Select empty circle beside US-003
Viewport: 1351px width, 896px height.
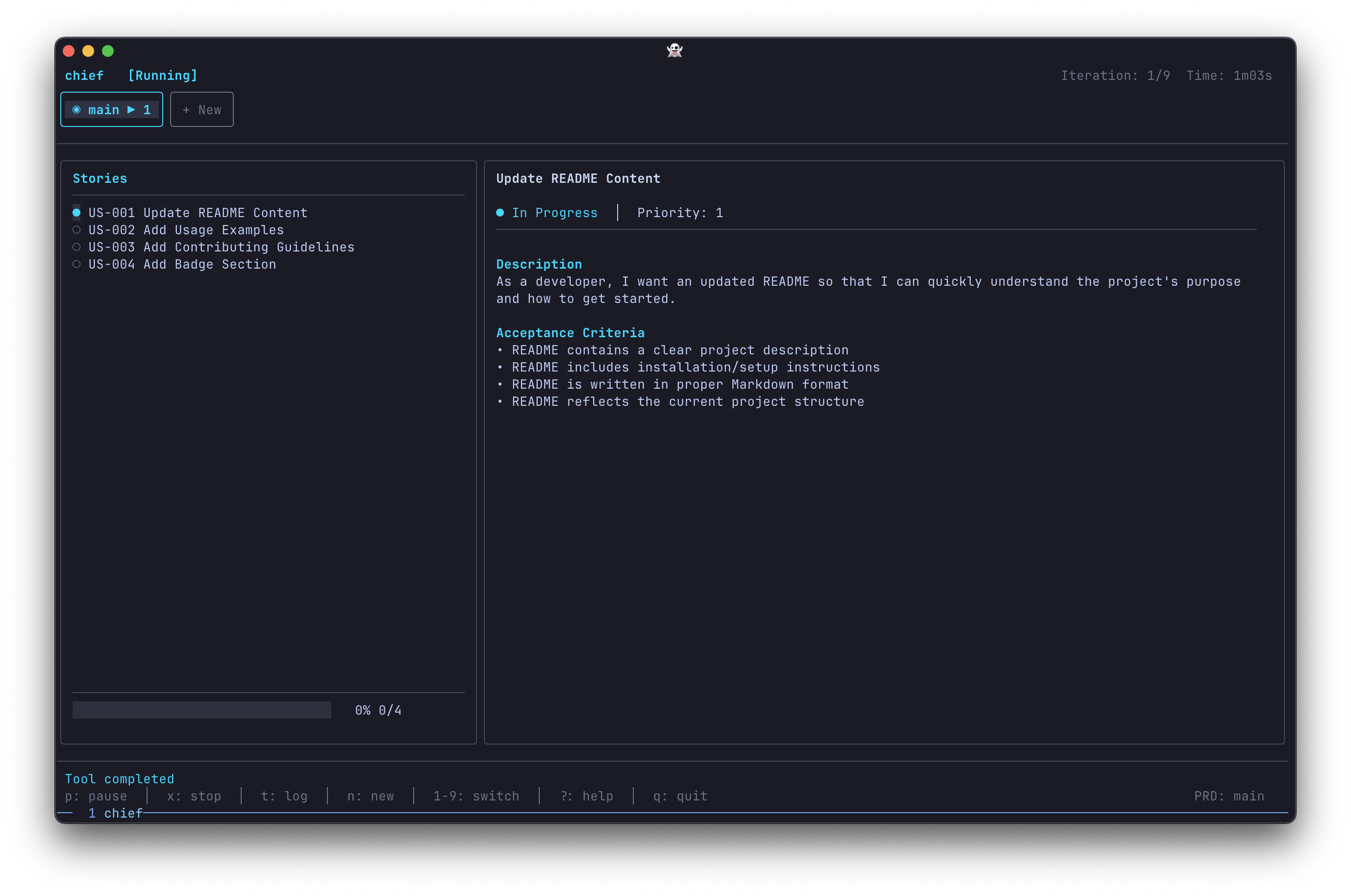coord(76,247)
